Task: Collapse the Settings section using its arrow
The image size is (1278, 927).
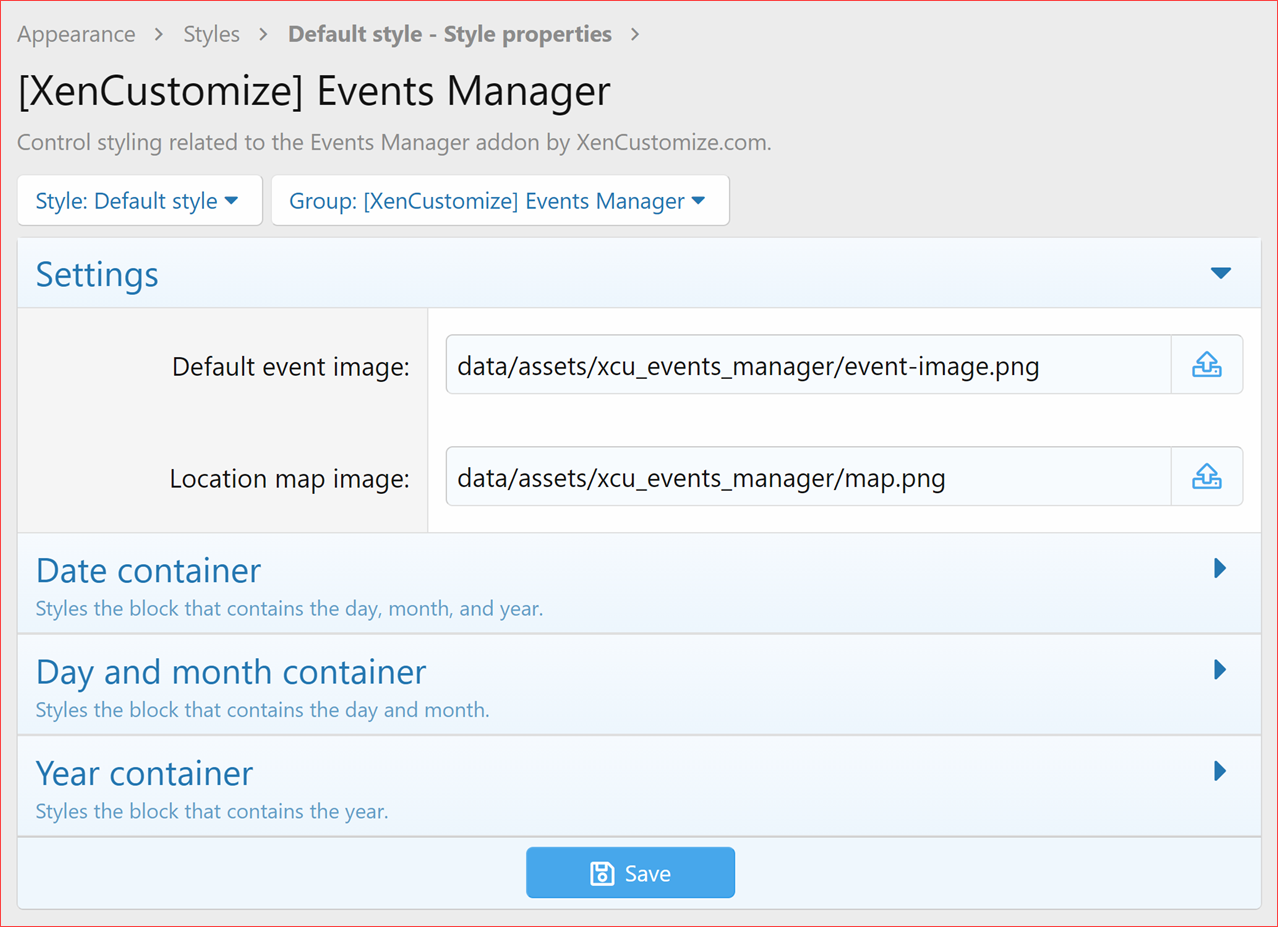Action: tap(1220, 273)
